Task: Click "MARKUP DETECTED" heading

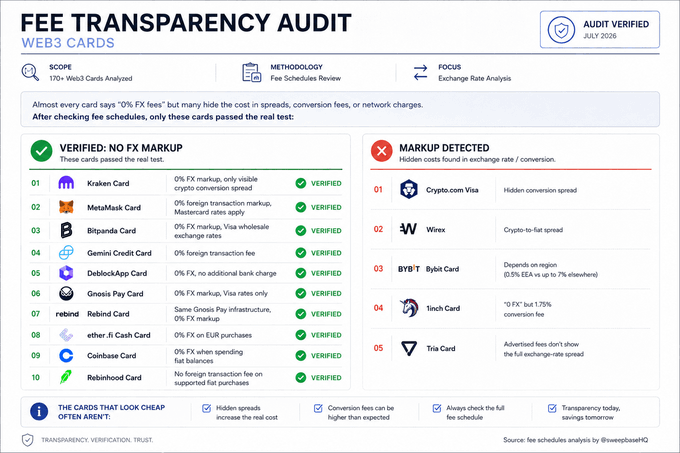Action: pyautogui.click(x=444, y=148)
